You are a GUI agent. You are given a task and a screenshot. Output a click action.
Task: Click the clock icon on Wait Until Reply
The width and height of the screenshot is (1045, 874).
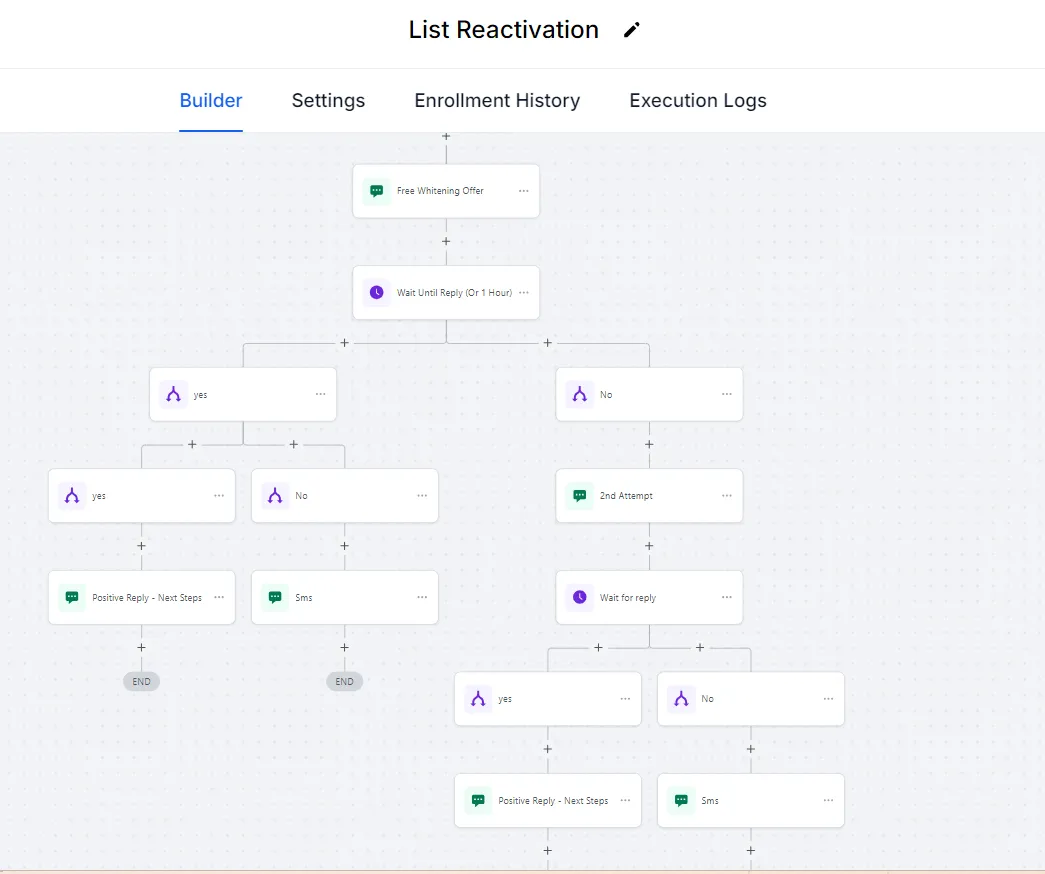coord(376,293)
